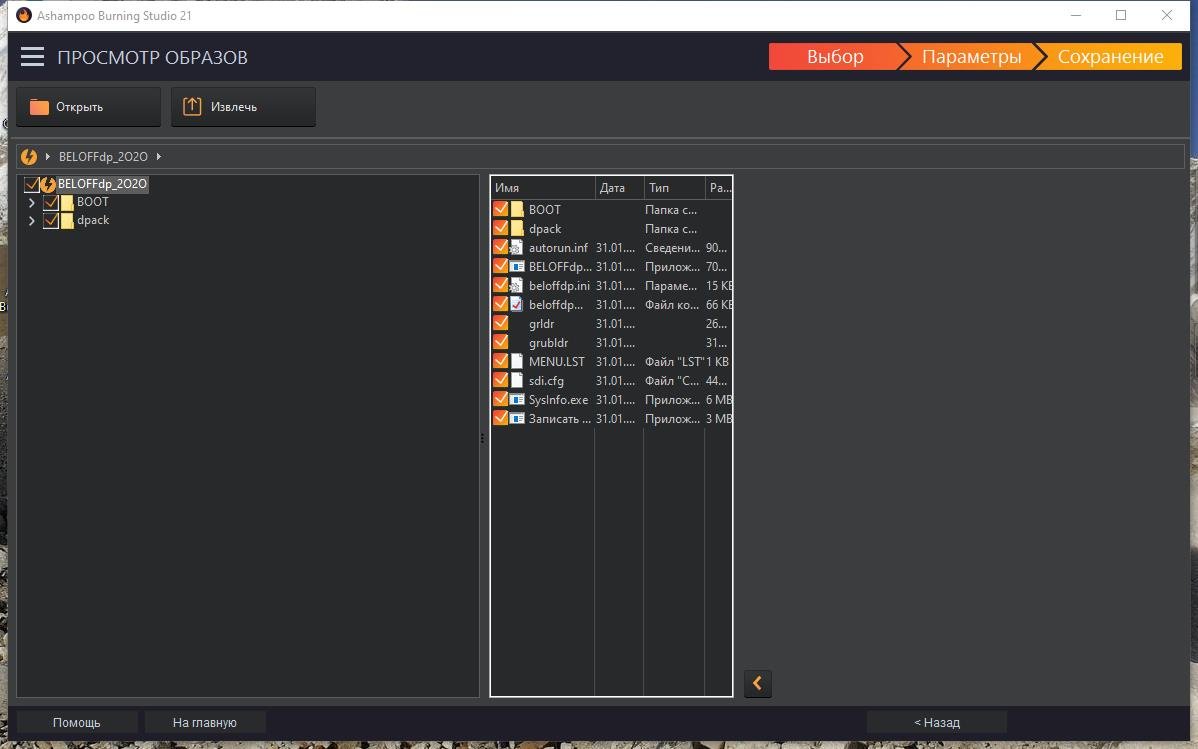The width and height of the screenshot is (1198, 749).
Task: Sort files by the Имя column header
Action: click(540, 188)
